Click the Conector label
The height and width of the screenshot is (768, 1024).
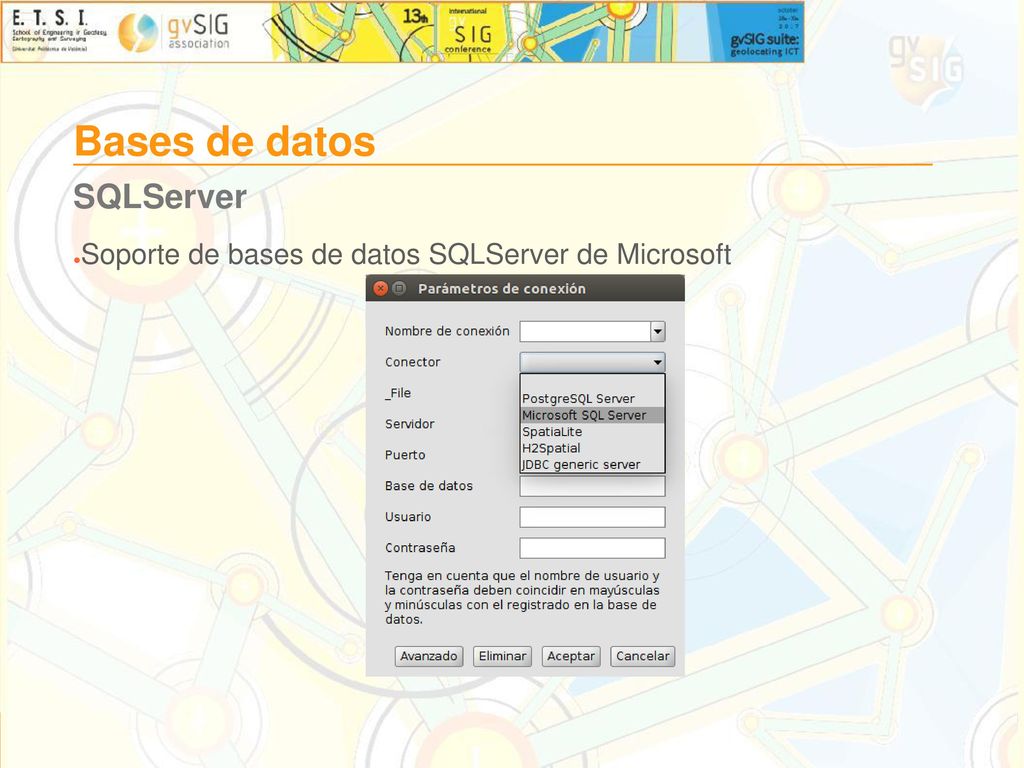[413, 362]
